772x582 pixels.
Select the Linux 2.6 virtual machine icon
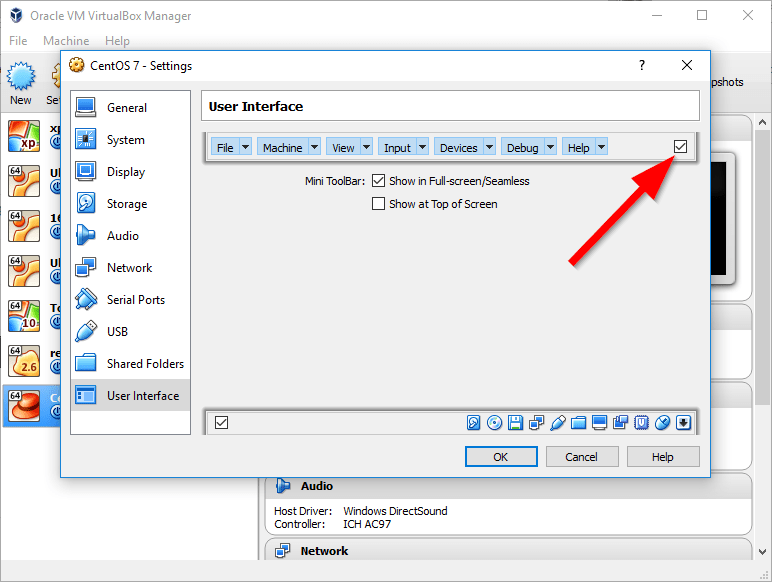[x=24, y=361]
